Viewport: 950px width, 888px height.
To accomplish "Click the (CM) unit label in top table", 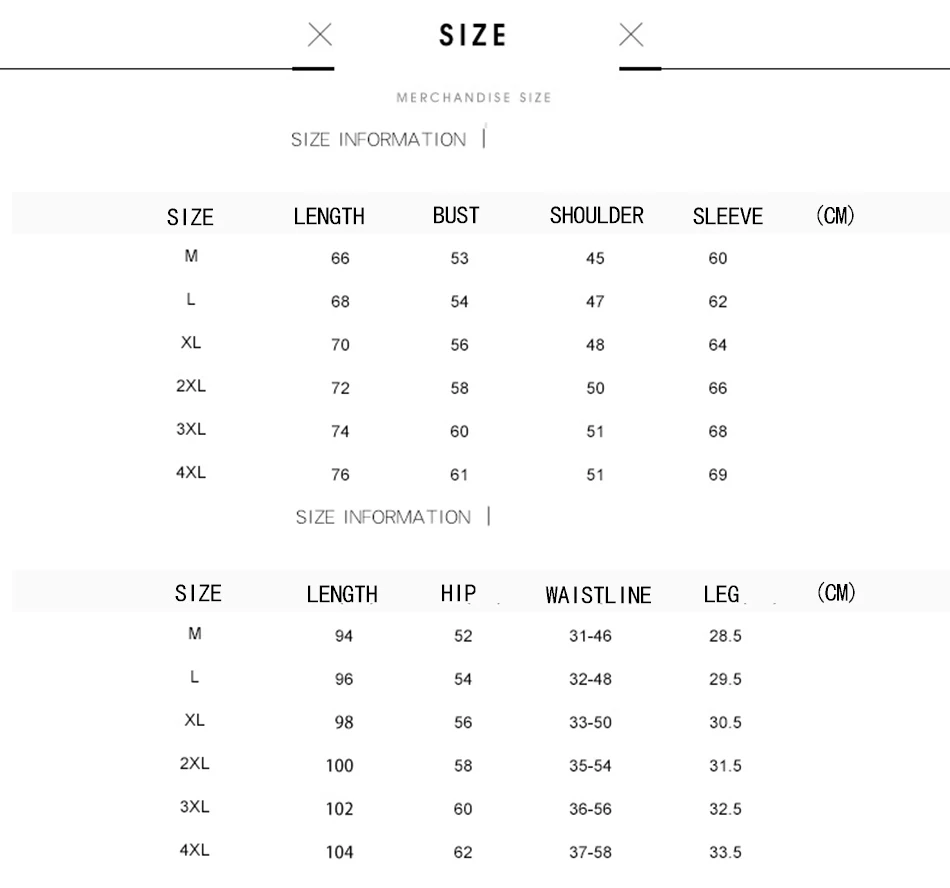I will (835, 215).
